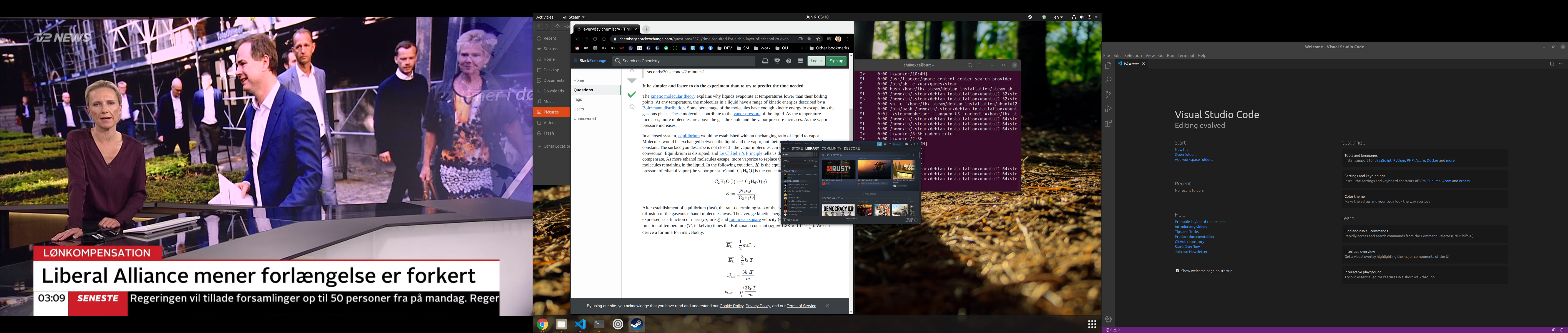Switch to Steam COMMUNITY tab
Image resolution: width=1568 pixels, height=333 pixels.
831,148
